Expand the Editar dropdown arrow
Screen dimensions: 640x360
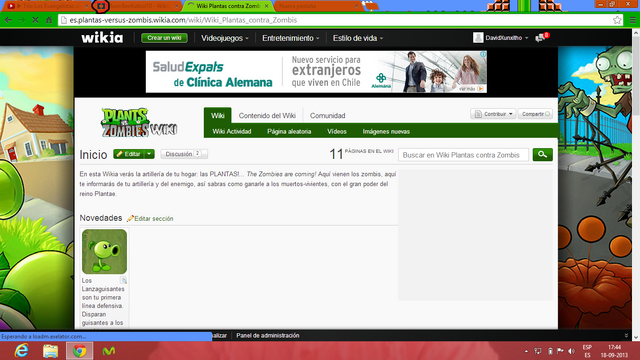[x=150, y=154]
